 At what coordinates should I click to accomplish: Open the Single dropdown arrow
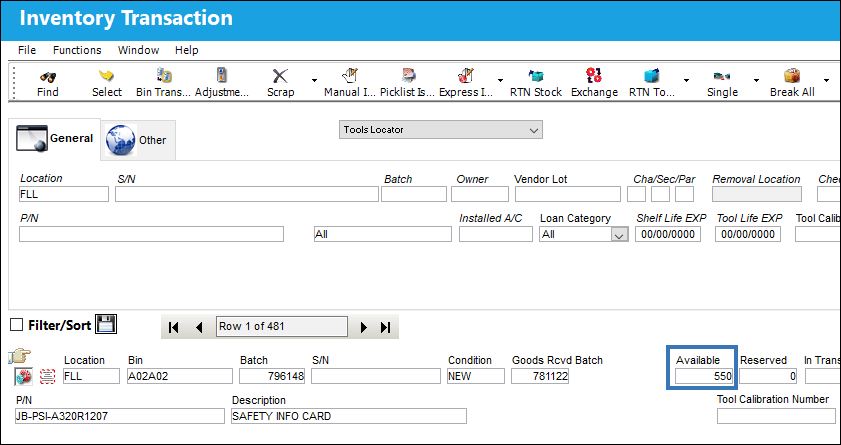[756, 81]
